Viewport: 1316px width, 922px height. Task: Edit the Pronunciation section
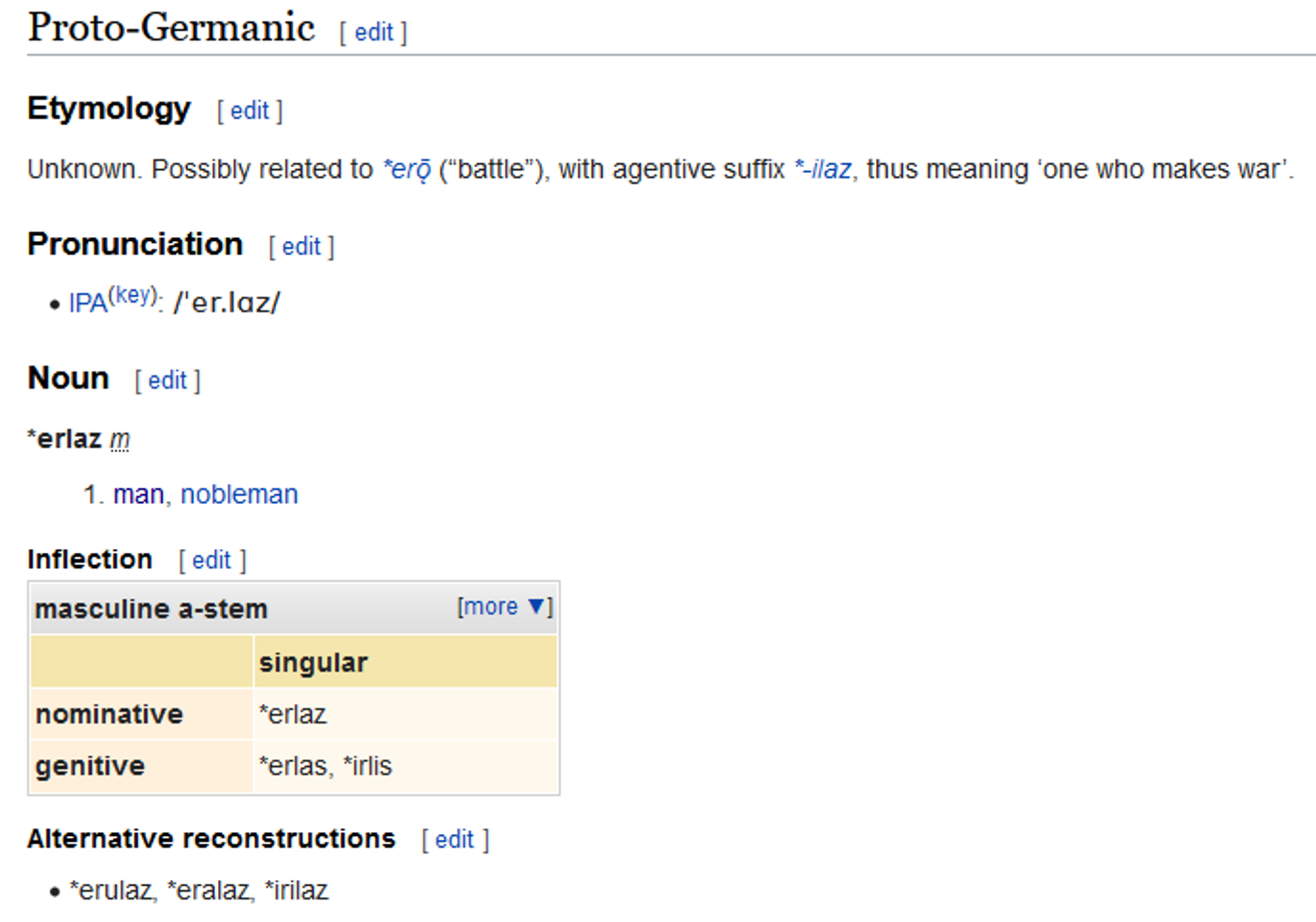(301, 247)
